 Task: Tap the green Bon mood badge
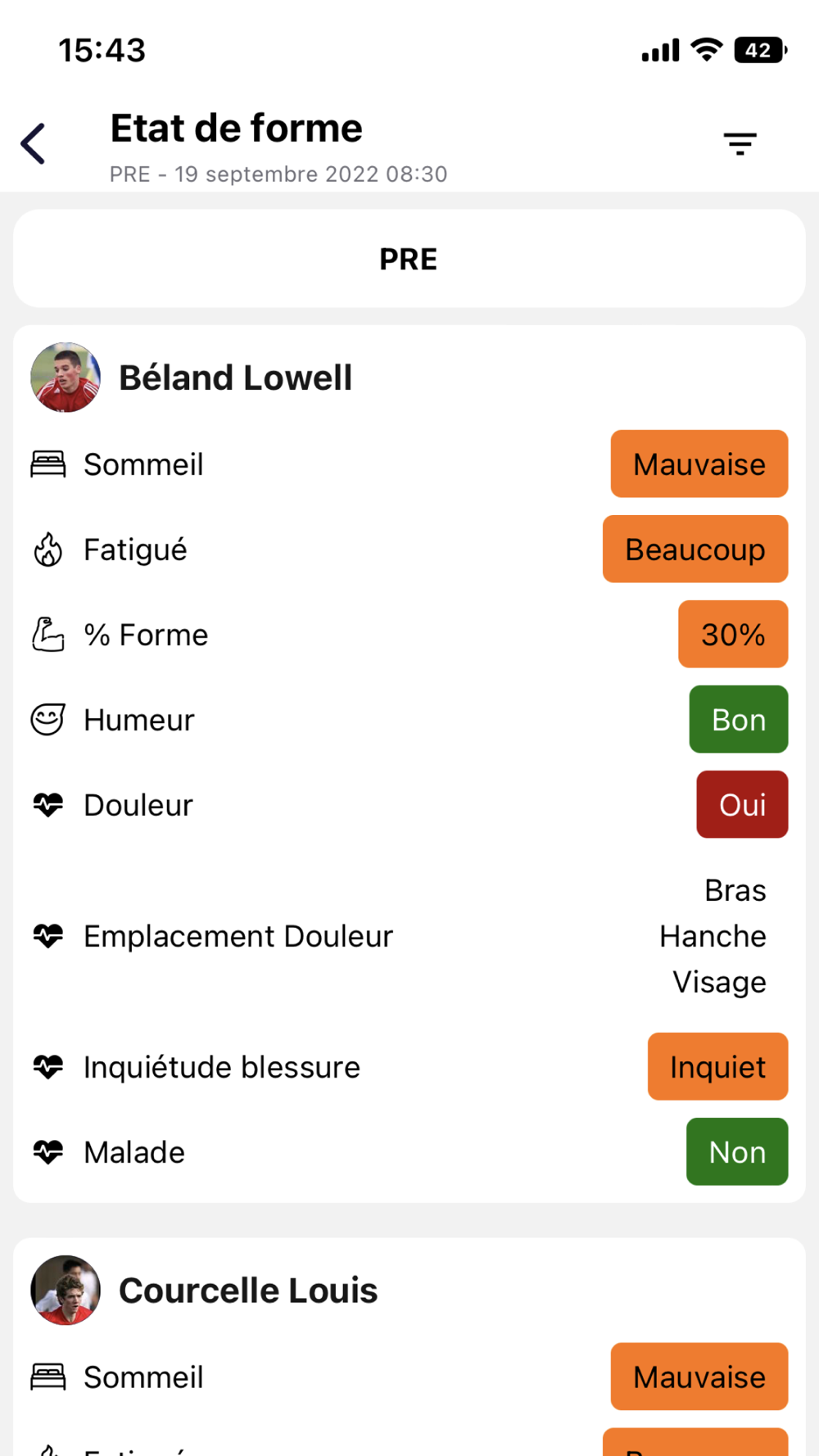(739, 719)
